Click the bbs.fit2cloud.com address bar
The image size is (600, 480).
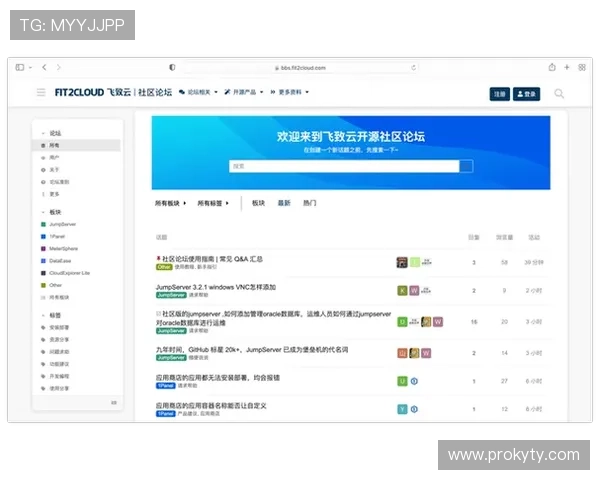[x=300, y=68]
